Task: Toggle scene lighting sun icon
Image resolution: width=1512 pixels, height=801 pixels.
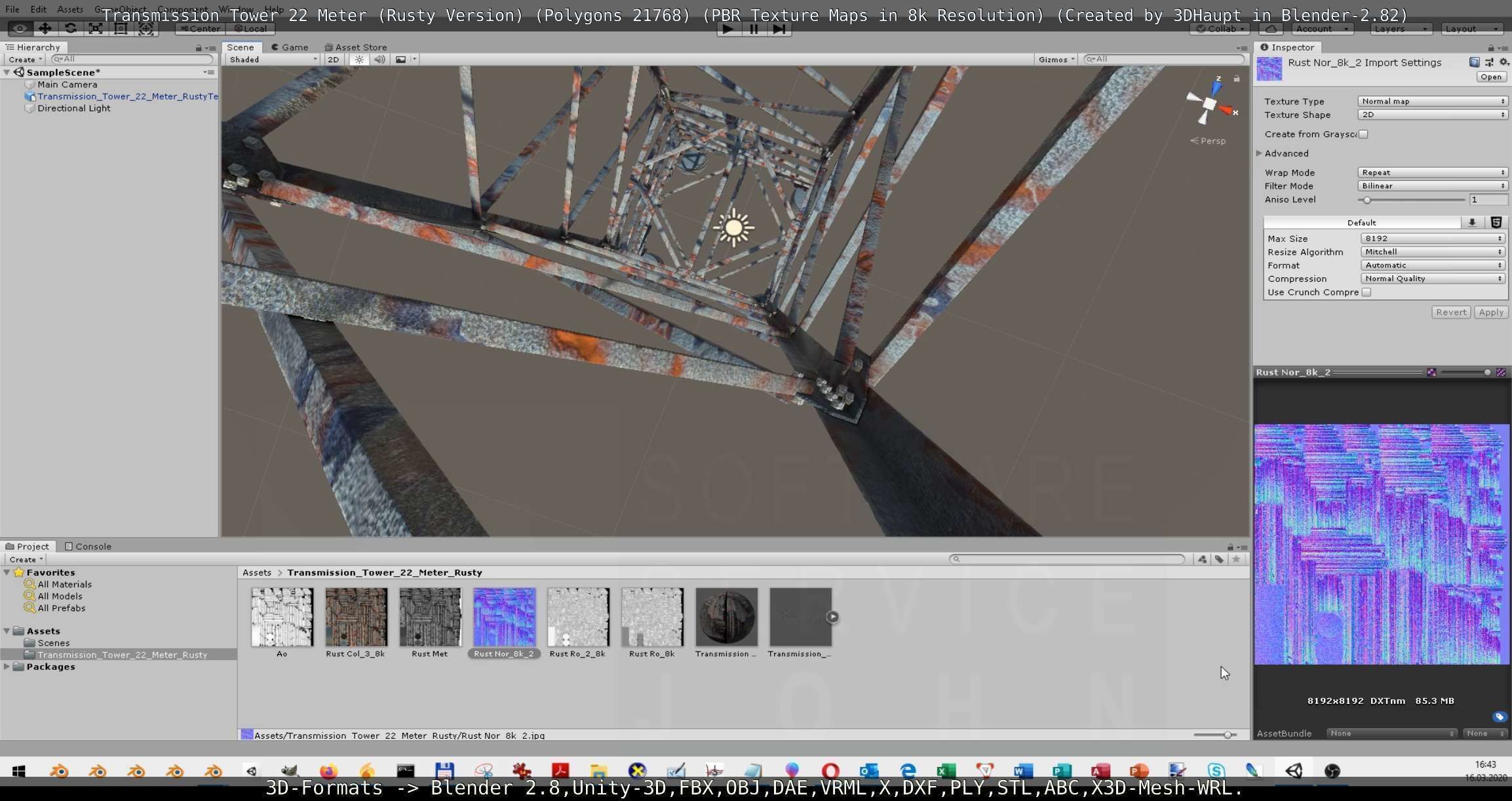Action: click(359, 60)
